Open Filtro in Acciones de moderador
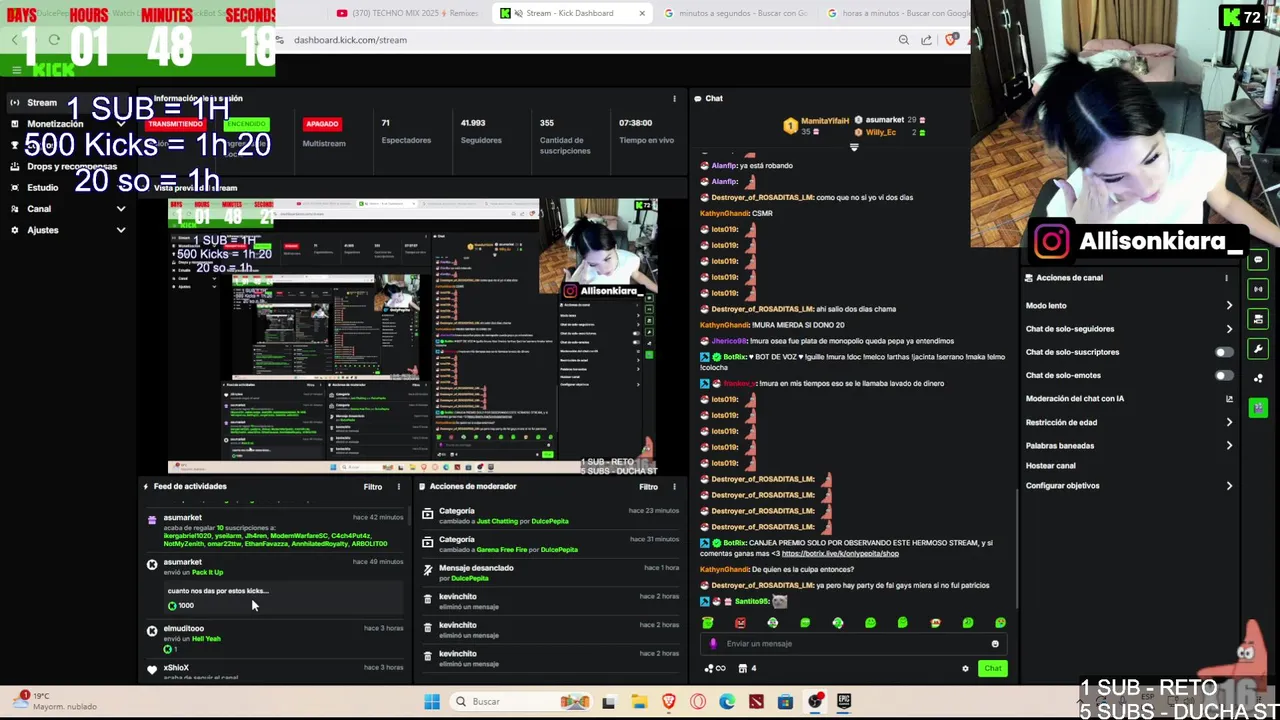 (x=648, y=487)
